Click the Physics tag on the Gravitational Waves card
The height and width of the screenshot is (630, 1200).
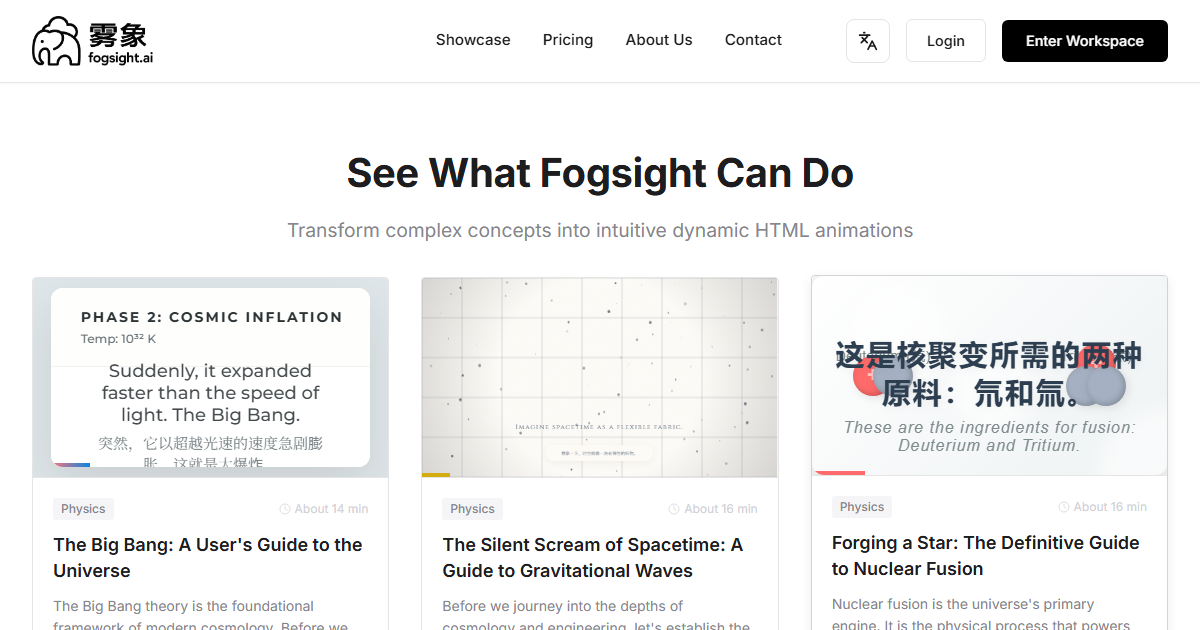click(x=472, y=509)
